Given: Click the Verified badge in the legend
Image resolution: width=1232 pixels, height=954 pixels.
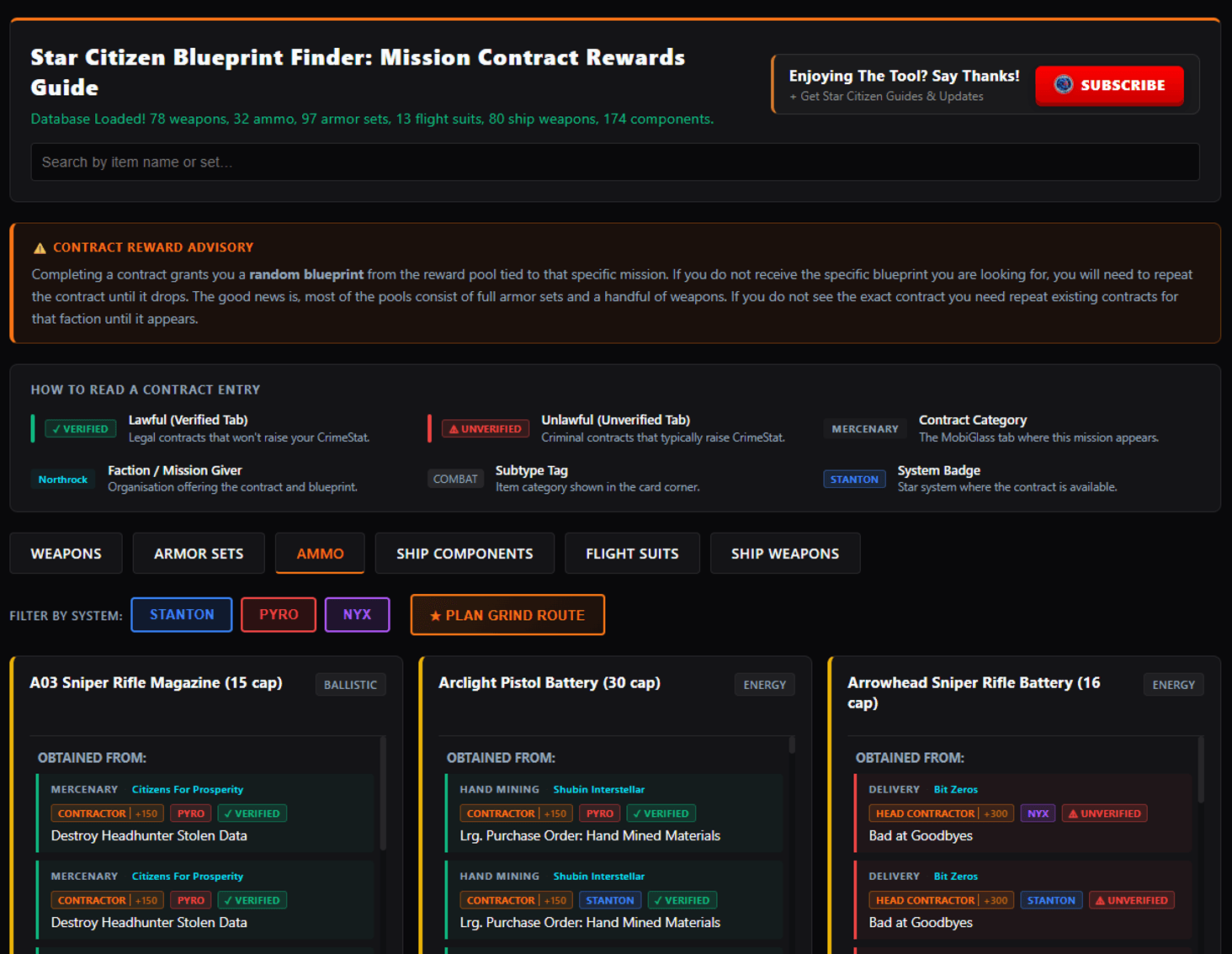Looking at the screenshot, I should click(x=80, y=429).
